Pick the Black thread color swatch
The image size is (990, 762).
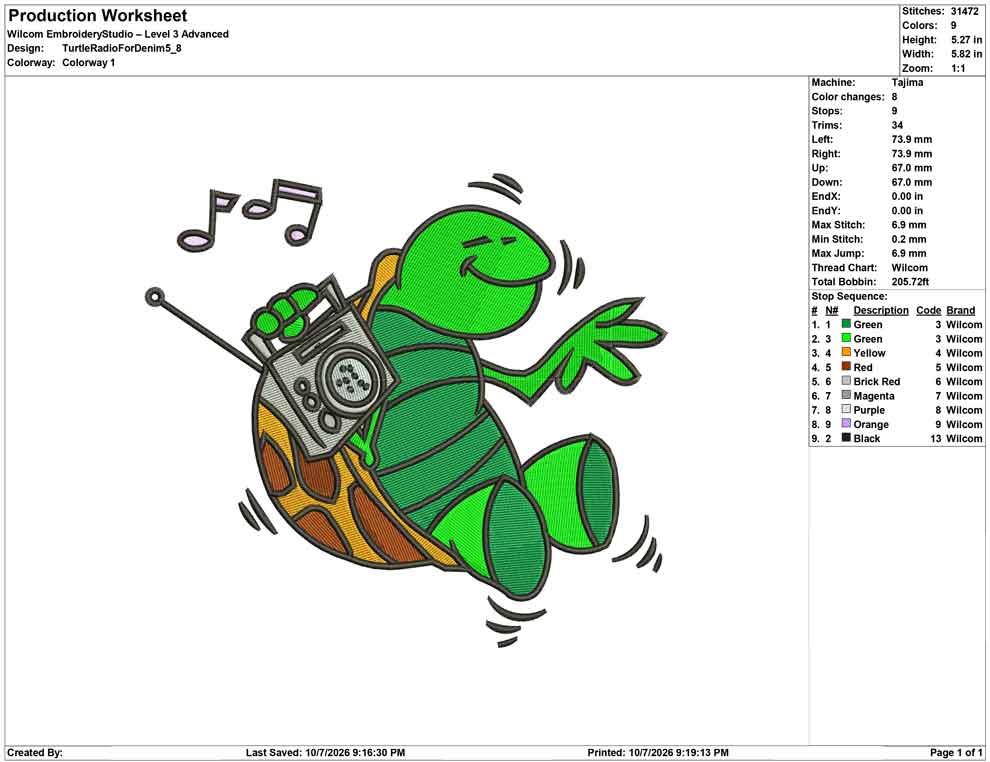pos(846,438)
